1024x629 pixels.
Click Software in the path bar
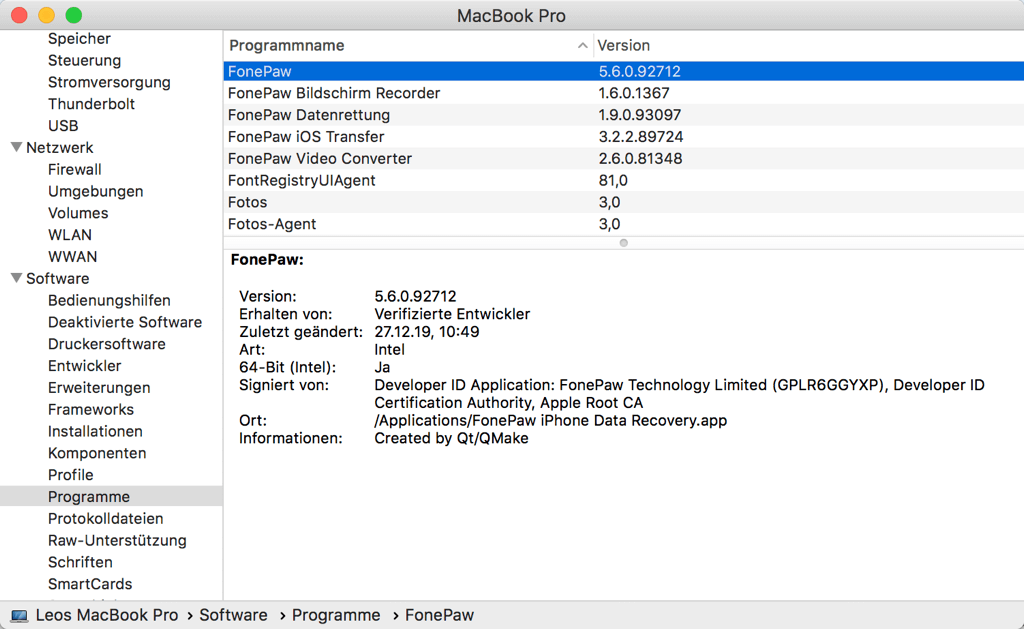(233, 615)
